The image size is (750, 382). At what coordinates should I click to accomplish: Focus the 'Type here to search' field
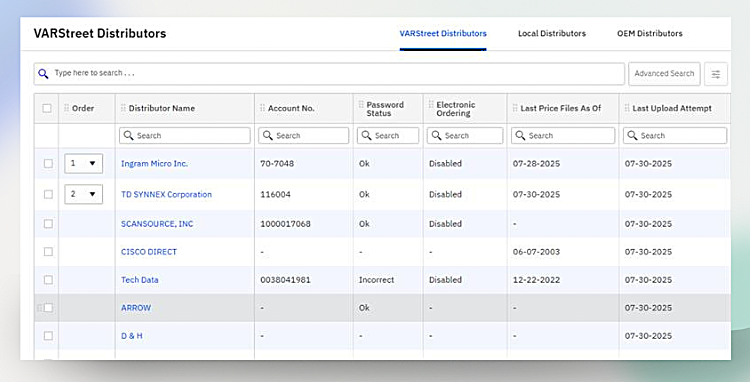pyautogui.click(x=329, y=74)
